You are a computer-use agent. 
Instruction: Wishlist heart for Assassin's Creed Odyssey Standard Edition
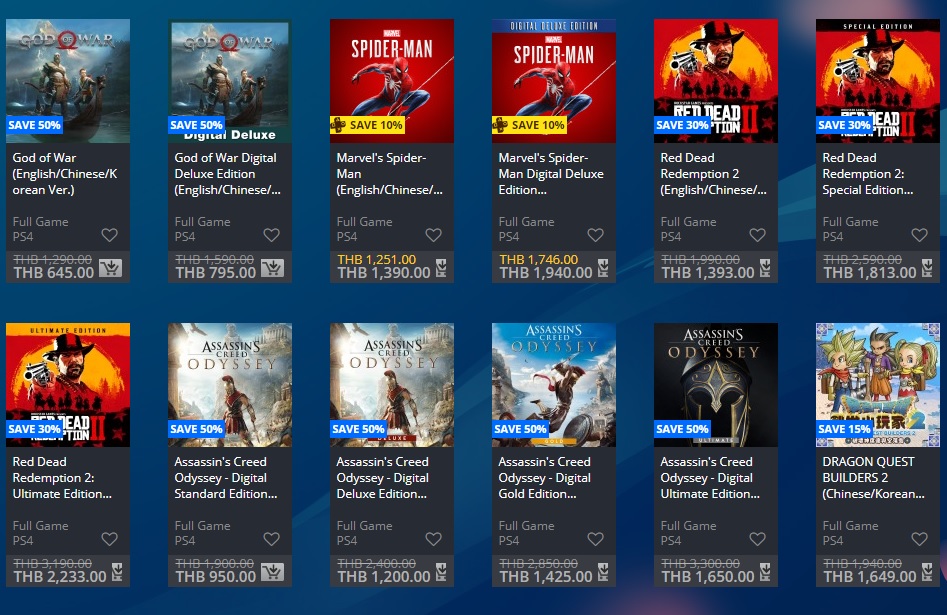271,539
